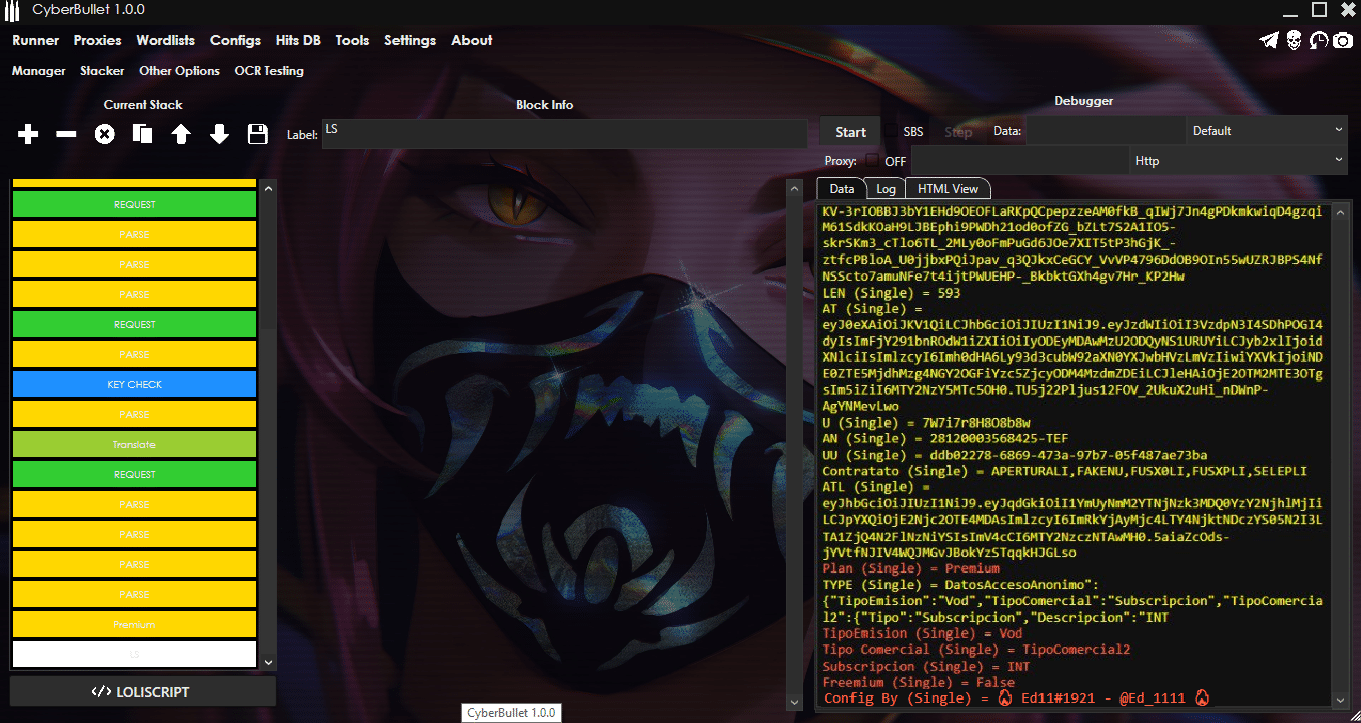
Task: Select the Data tab in debugger
Action: pos(842,188)
